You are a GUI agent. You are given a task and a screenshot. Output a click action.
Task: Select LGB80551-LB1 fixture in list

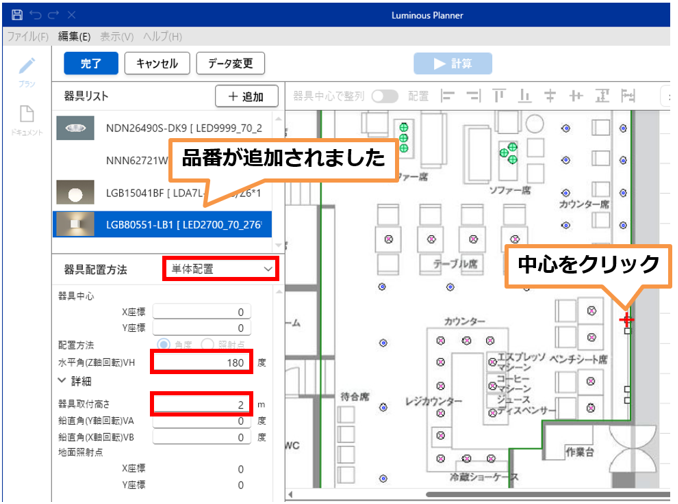[163, 224]
